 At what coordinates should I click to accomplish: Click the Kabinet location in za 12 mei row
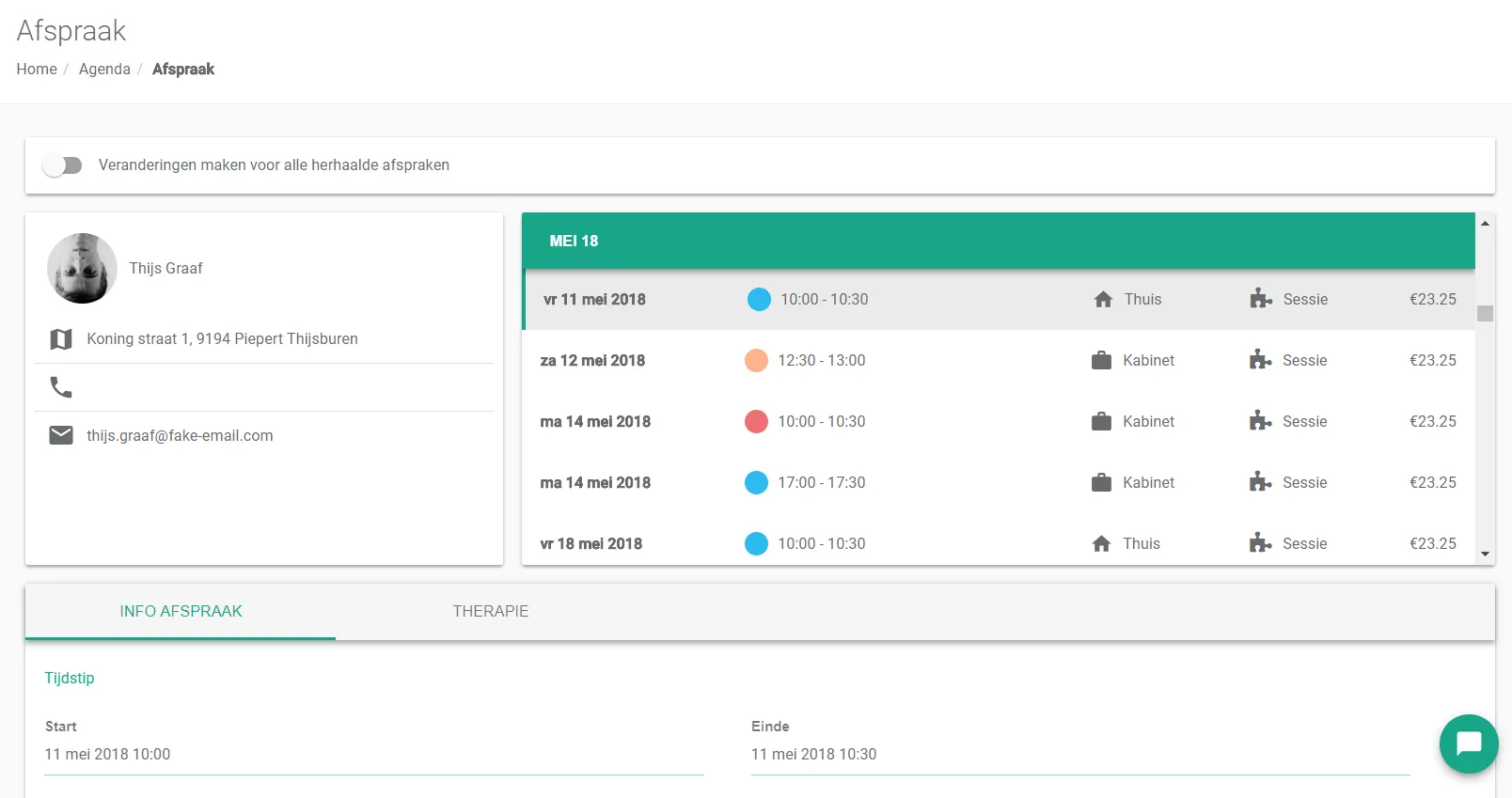pyautogui.click(x=1148, y=361)
